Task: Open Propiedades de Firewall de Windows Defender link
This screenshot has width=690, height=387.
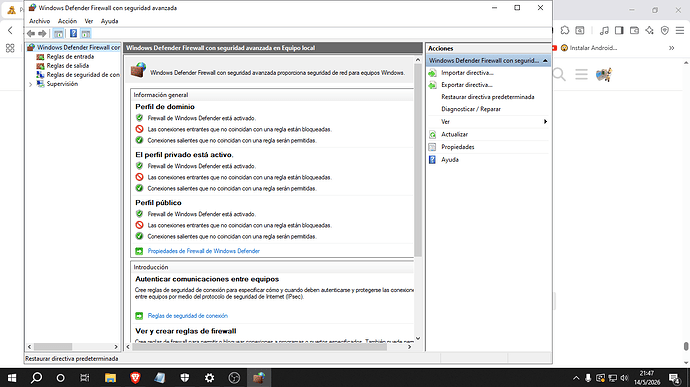Action: coord(204,251)
